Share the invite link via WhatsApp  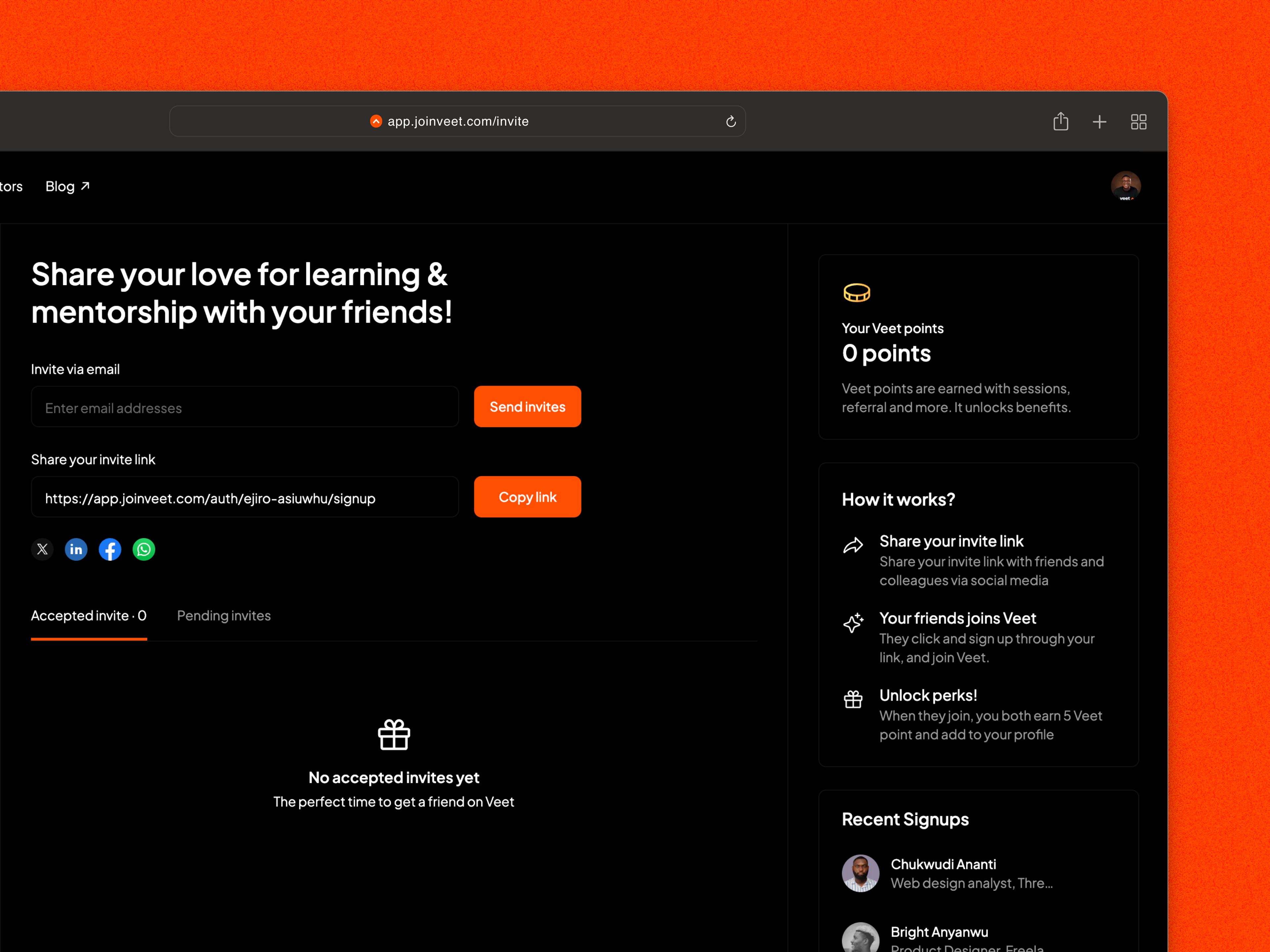tap(144, 549)
